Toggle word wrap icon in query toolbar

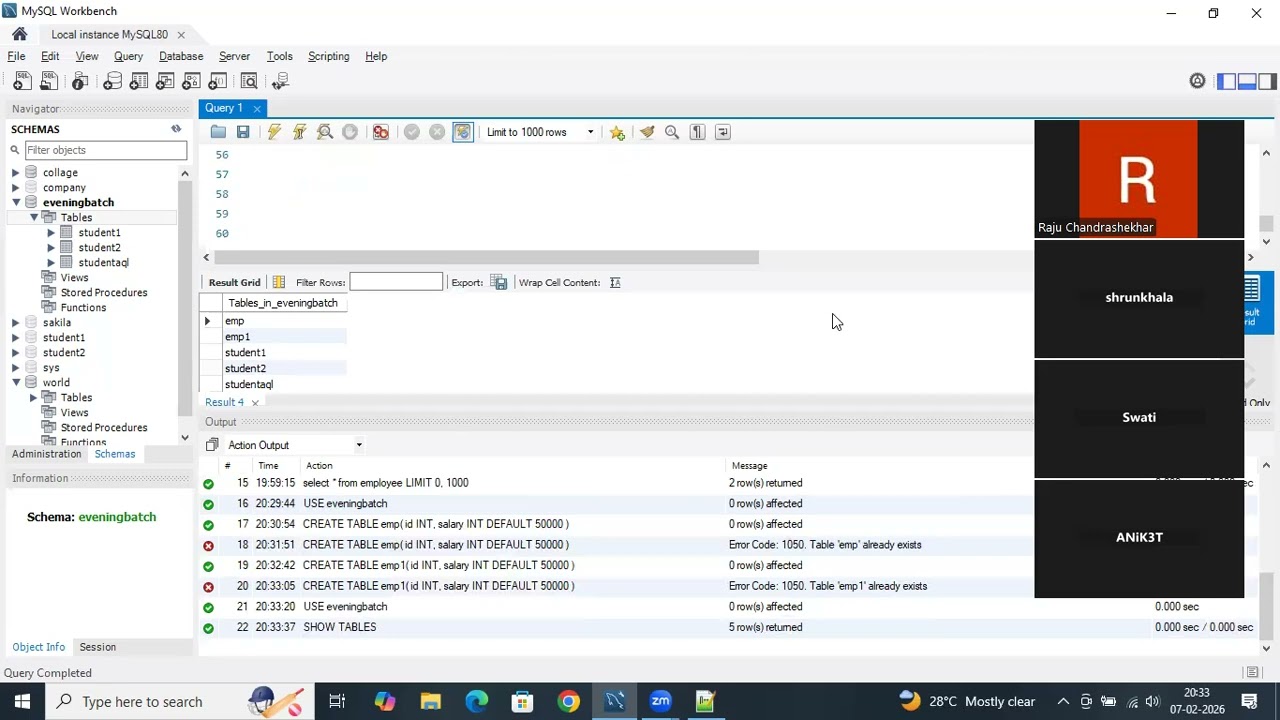pyautogui.click(x=723, y=132)
